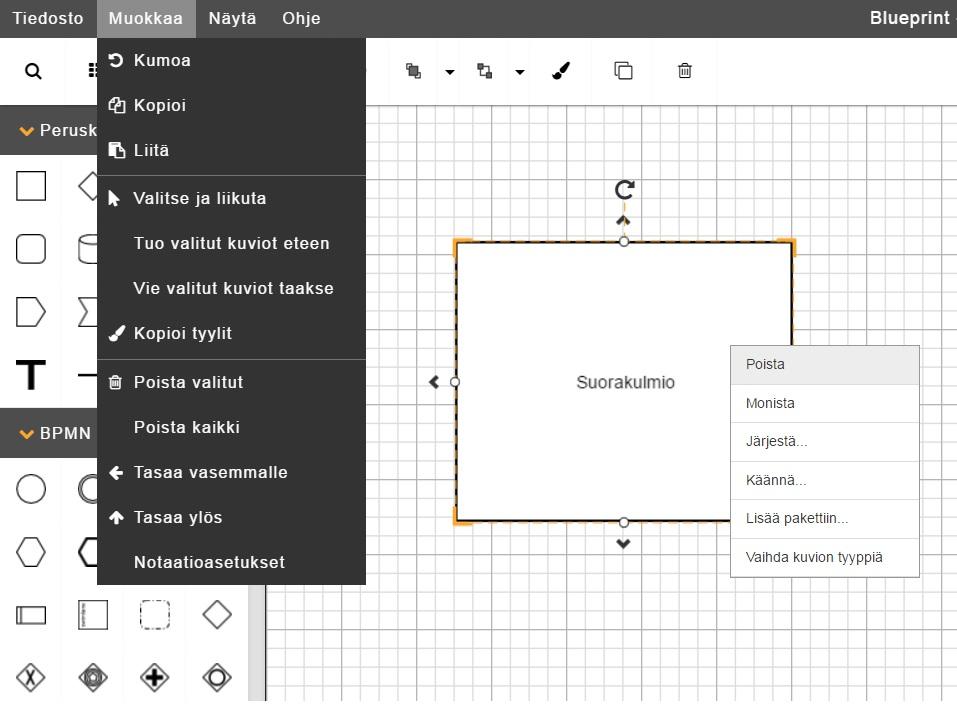Screen dimensions: 957x706
Task: Open Järjestä... in the context menu
Action: click(x=825, y=442)
